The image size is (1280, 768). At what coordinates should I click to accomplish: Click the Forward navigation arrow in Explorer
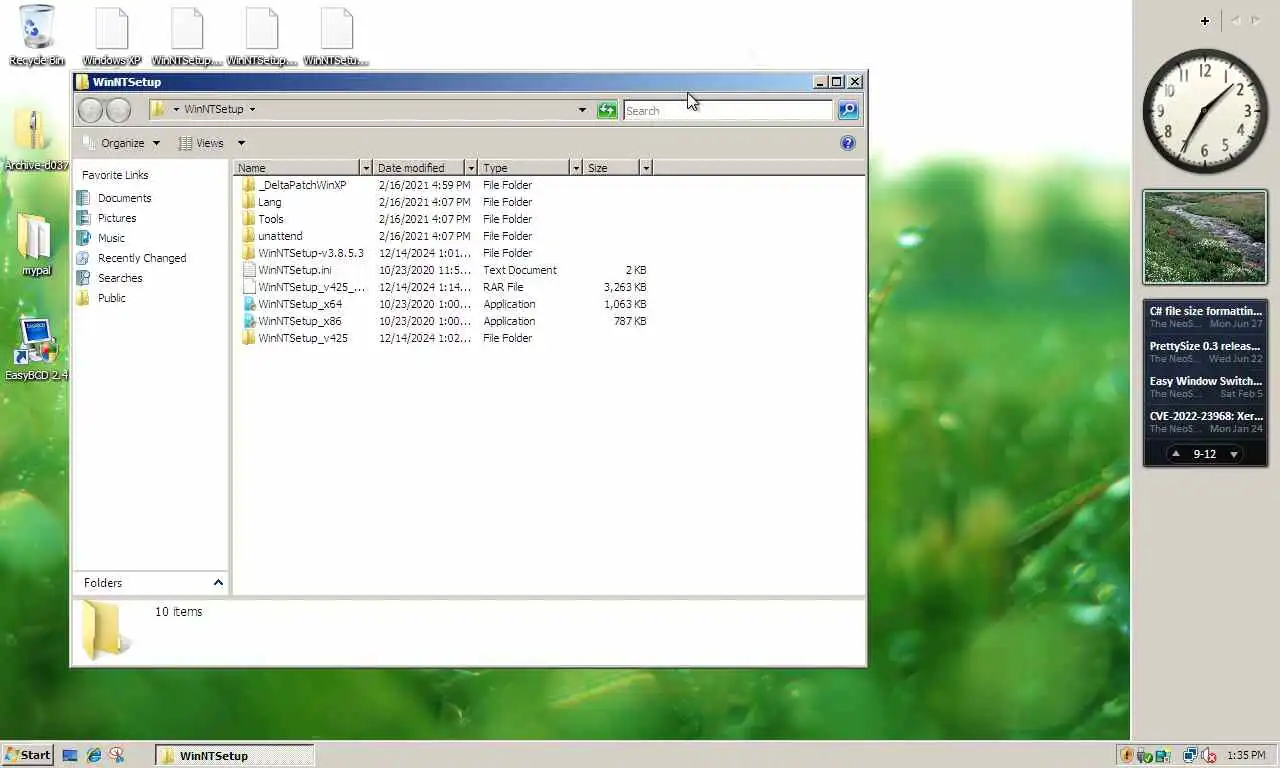point(118,110)
